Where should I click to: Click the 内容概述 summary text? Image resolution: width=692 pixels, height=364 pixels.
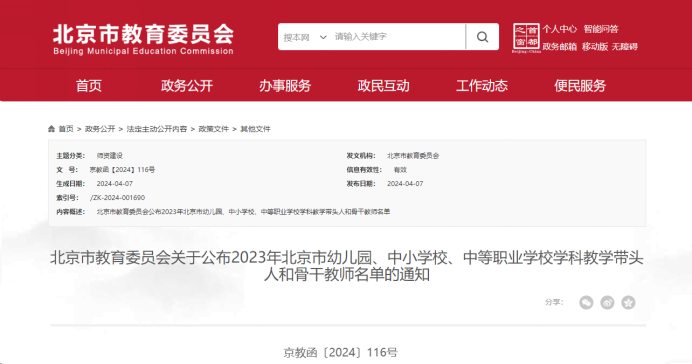pos(243,212)
